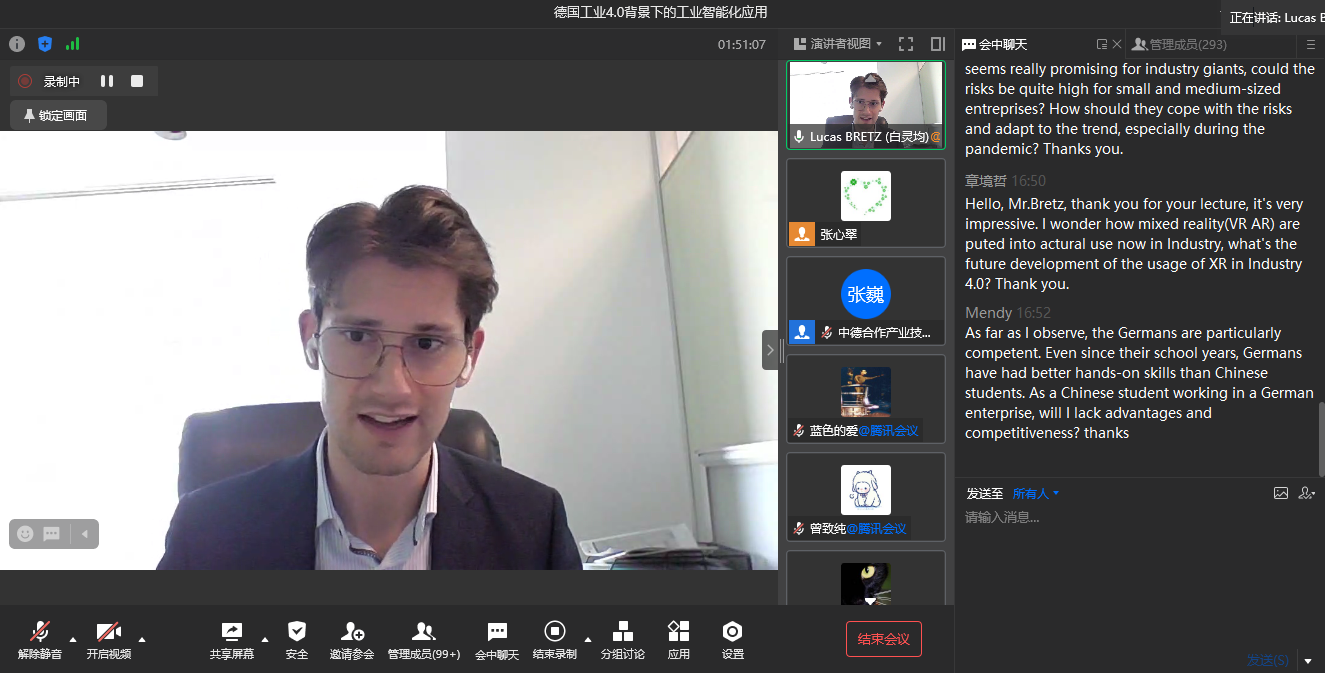This screenshot has height=673, width=1325.
Task: Switch to the Manage Members (管理成员) tab
Action: [1178, 44]
